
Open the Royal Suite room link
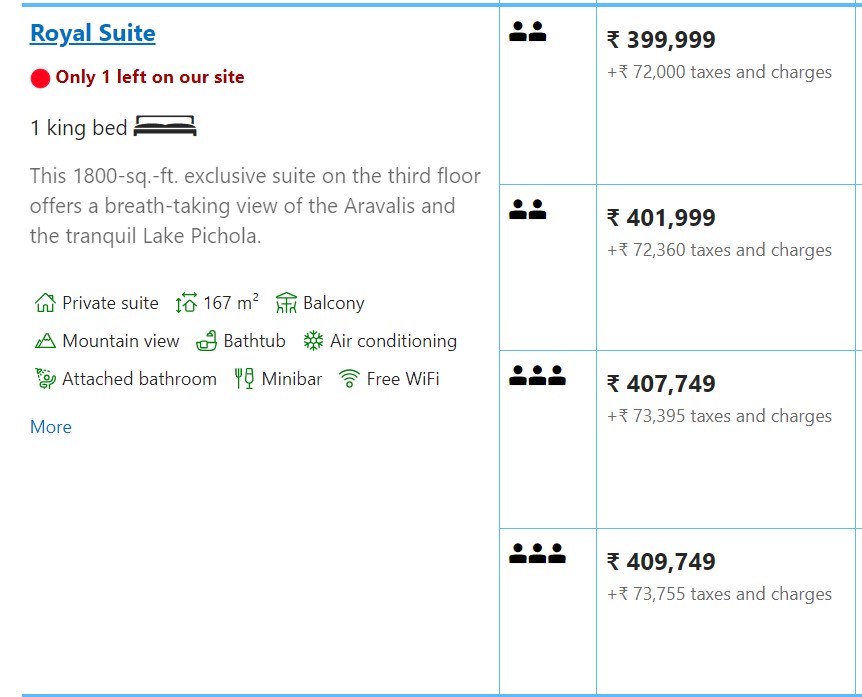pyautogui.click(x=92, y=33)
